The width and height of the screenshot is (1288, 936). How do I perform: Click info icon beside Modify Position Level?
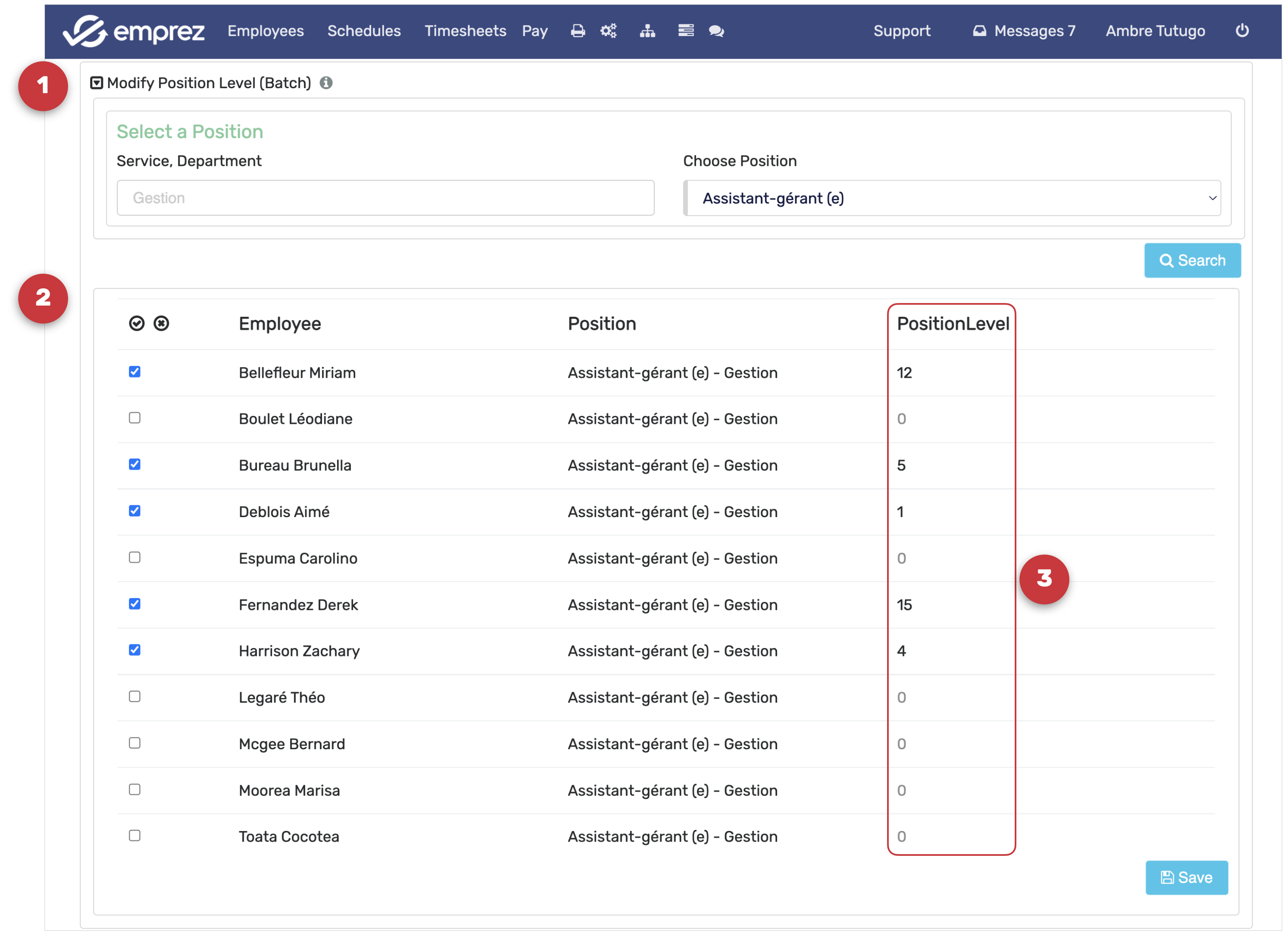(x=326, y=83)
